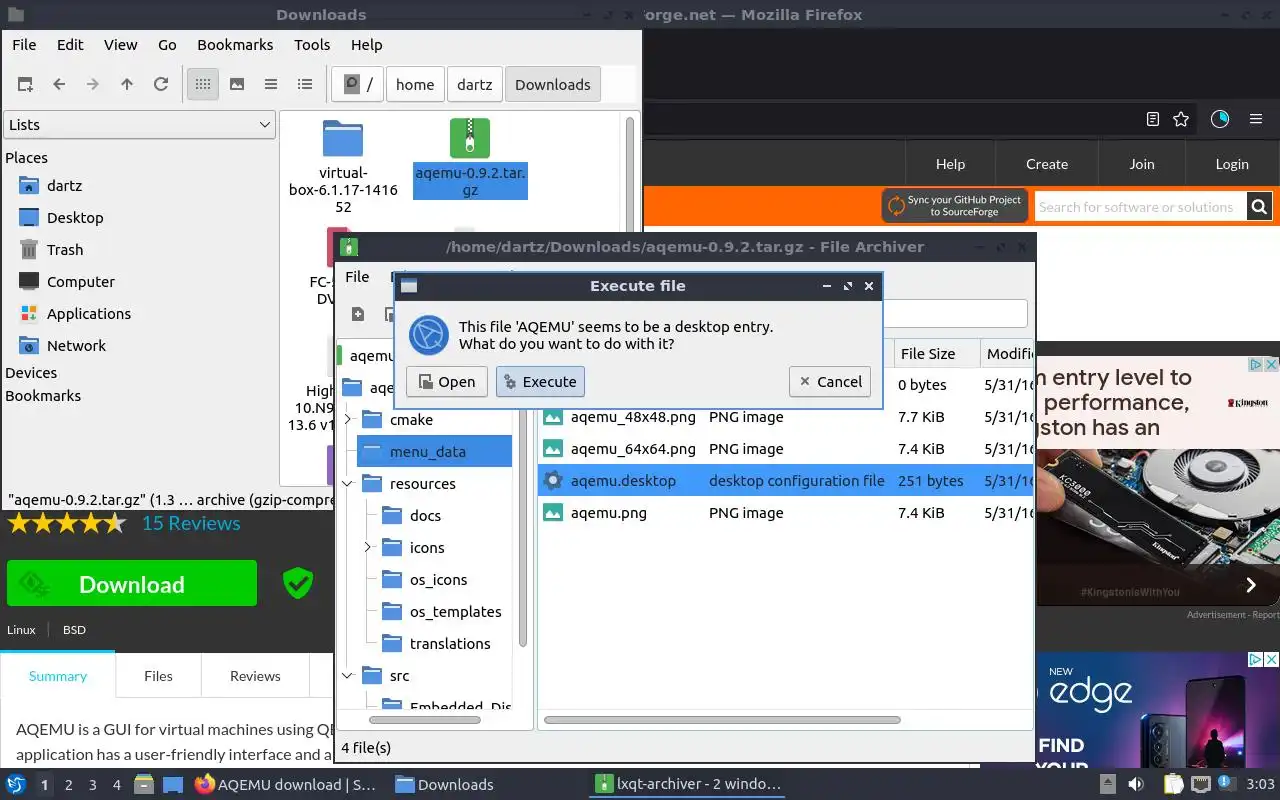Open Firefox hamburger menu
This screenshot has width=1280, height=800.
pyautogui.click(x=1256, y=119)
